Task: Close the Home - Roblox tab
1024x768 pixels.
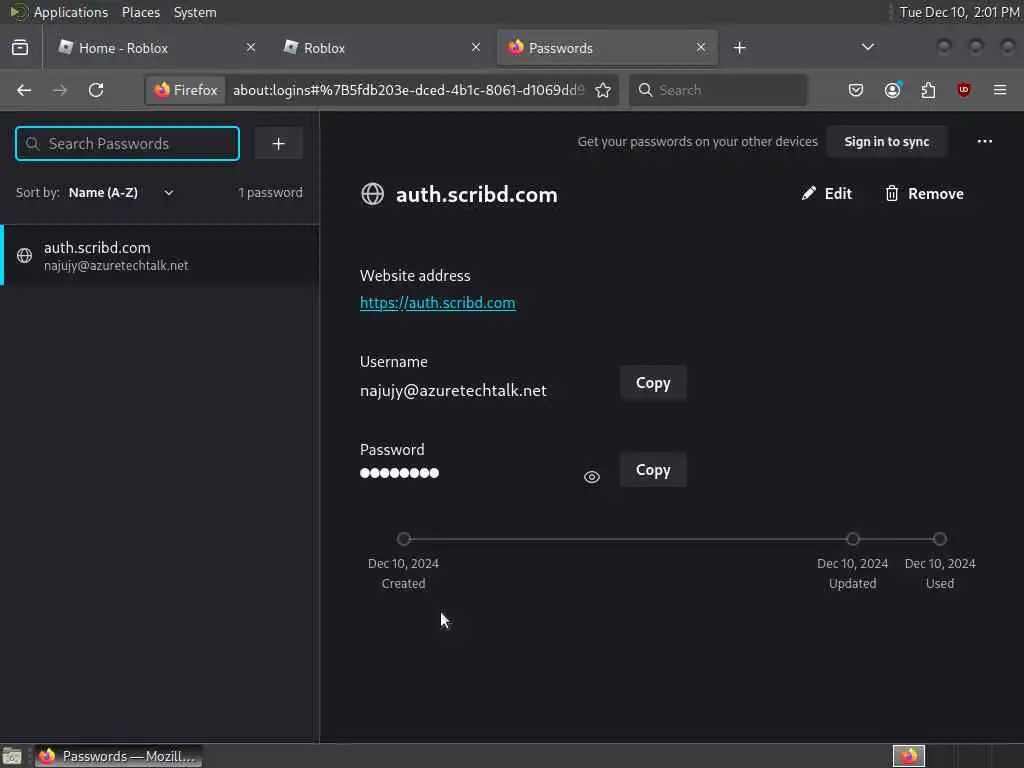Action: (251, 47)
